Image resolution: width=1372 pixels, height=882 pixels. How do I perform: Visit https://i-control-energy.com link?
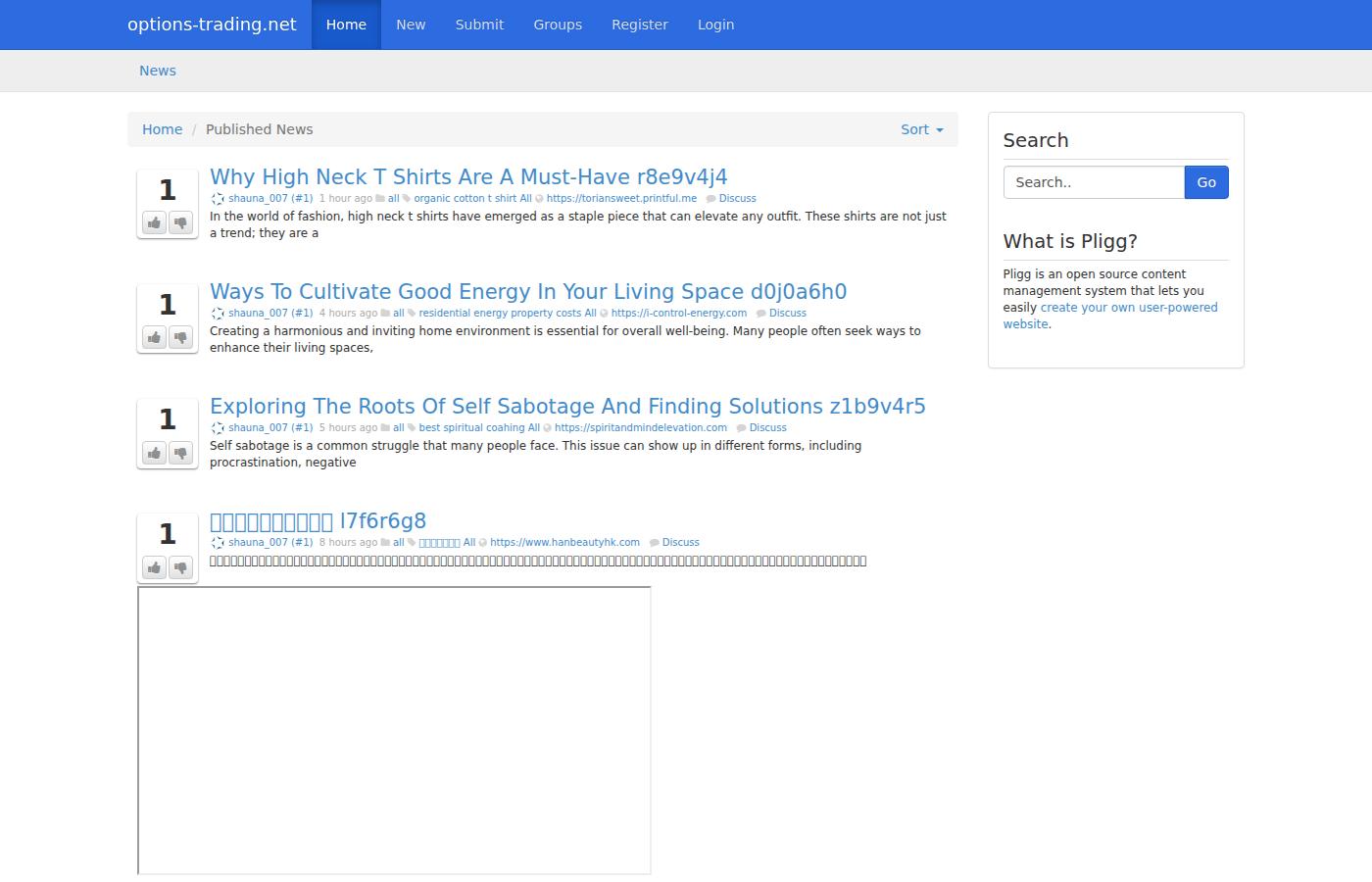pyautogui.click(x=678, y=314)
